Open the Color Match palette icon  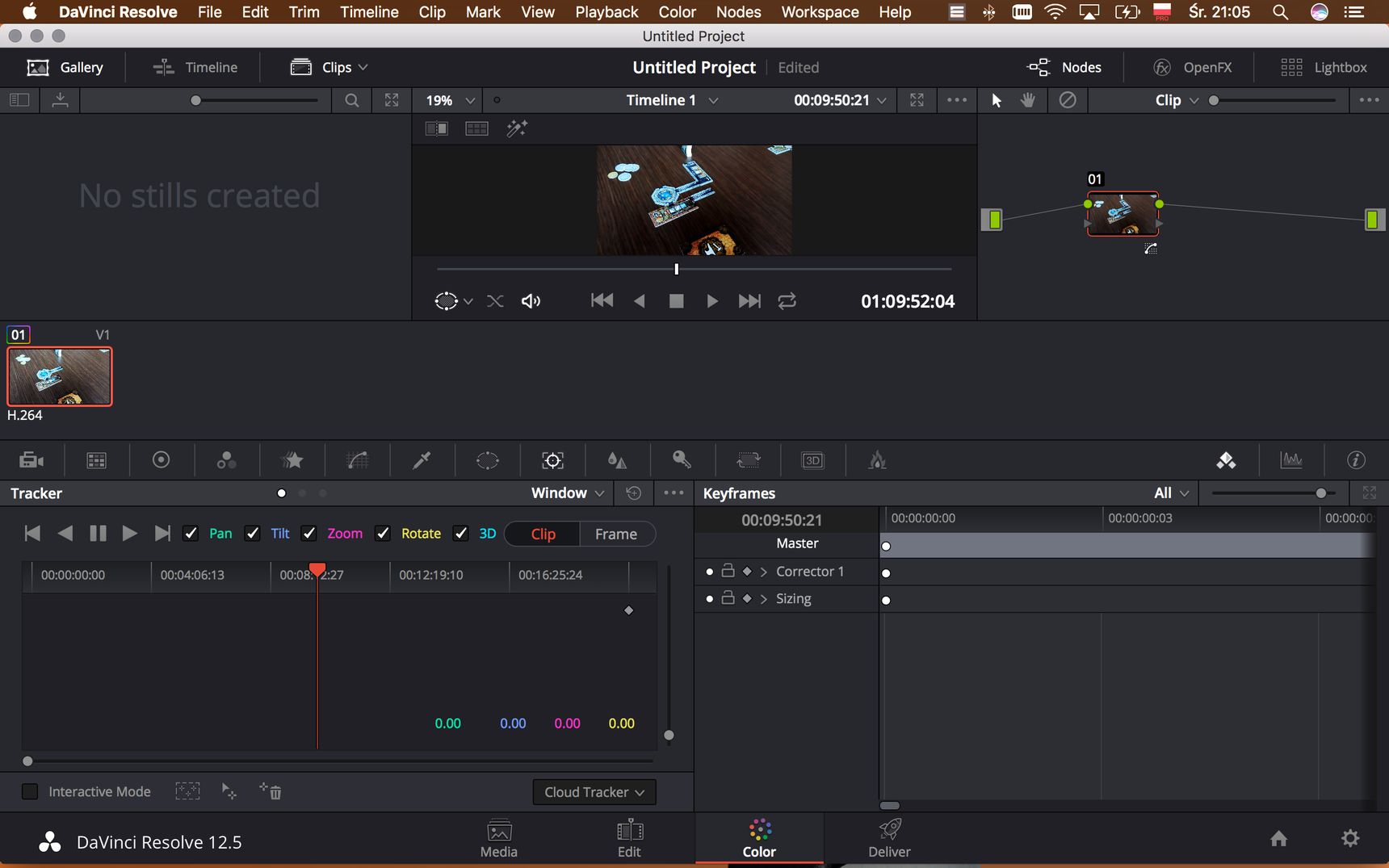click(96, 460)
